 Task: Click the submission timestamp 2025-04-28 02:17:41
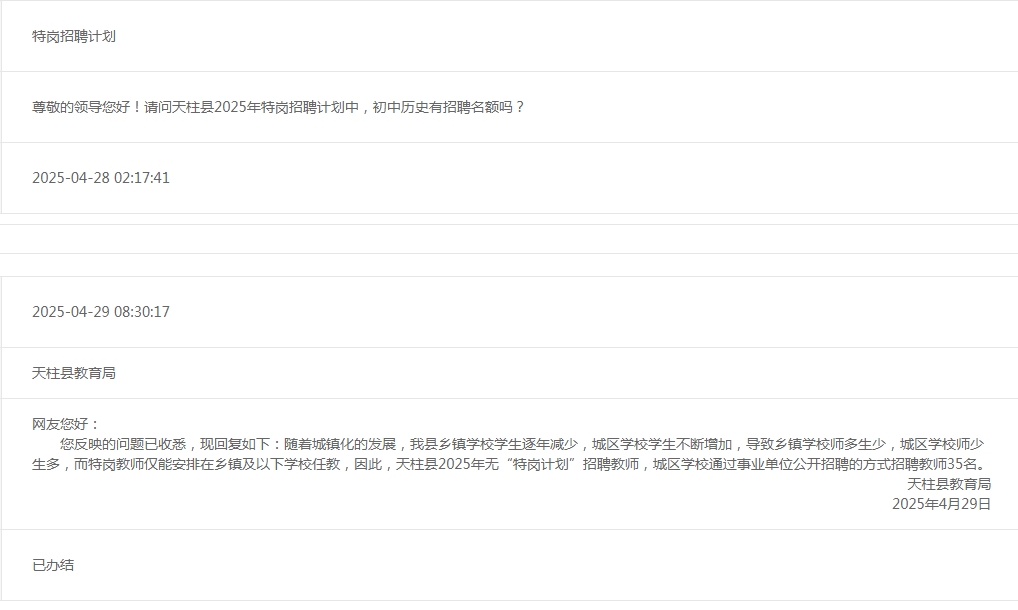click(x=101, y=178)
